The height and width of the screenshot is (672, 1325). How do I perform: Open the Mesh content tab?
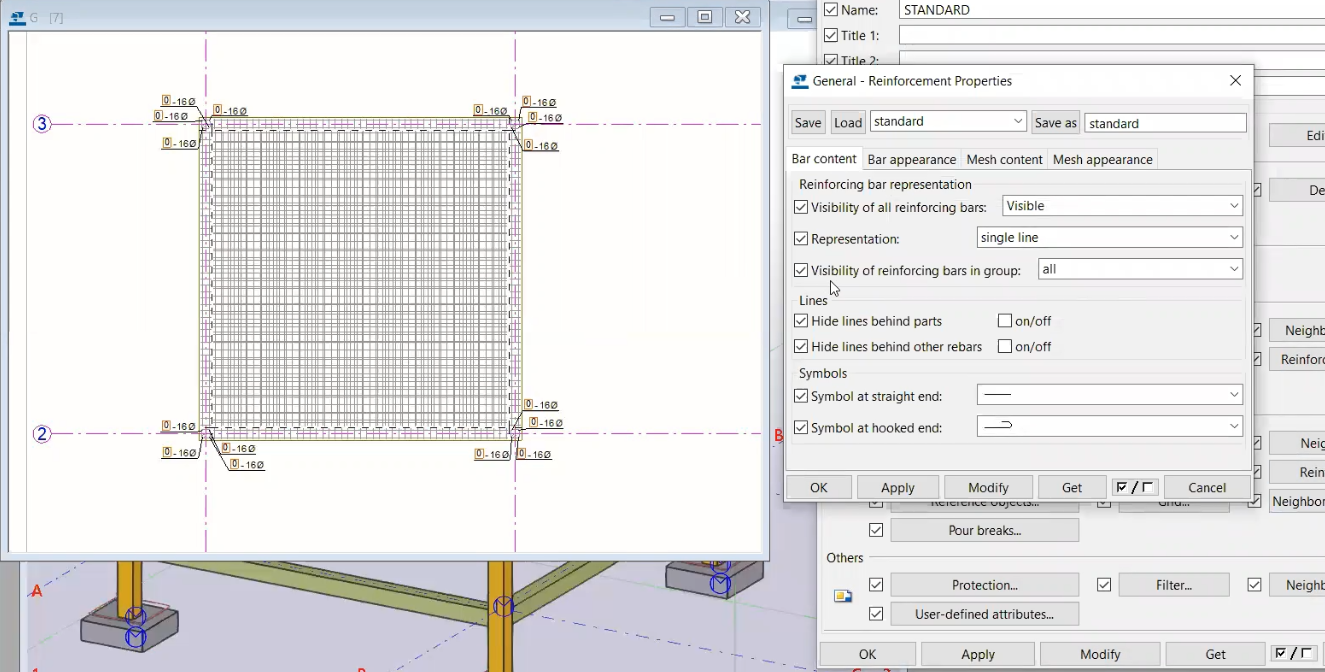point(1004,159)
